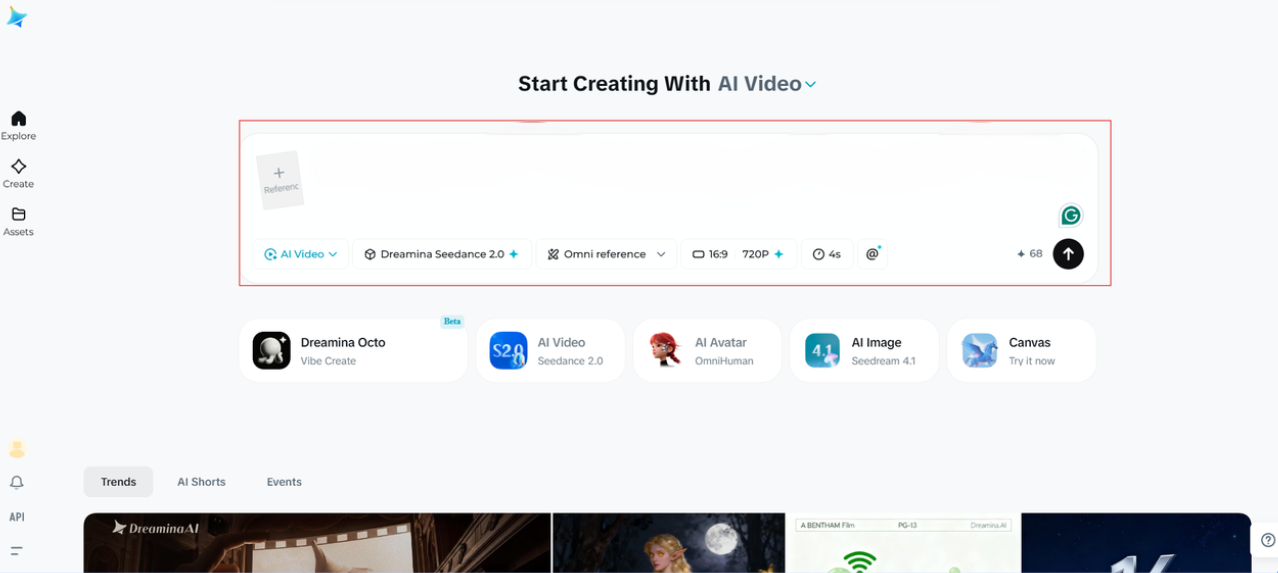Open the Explore page in sidebar

click(18, 126)
